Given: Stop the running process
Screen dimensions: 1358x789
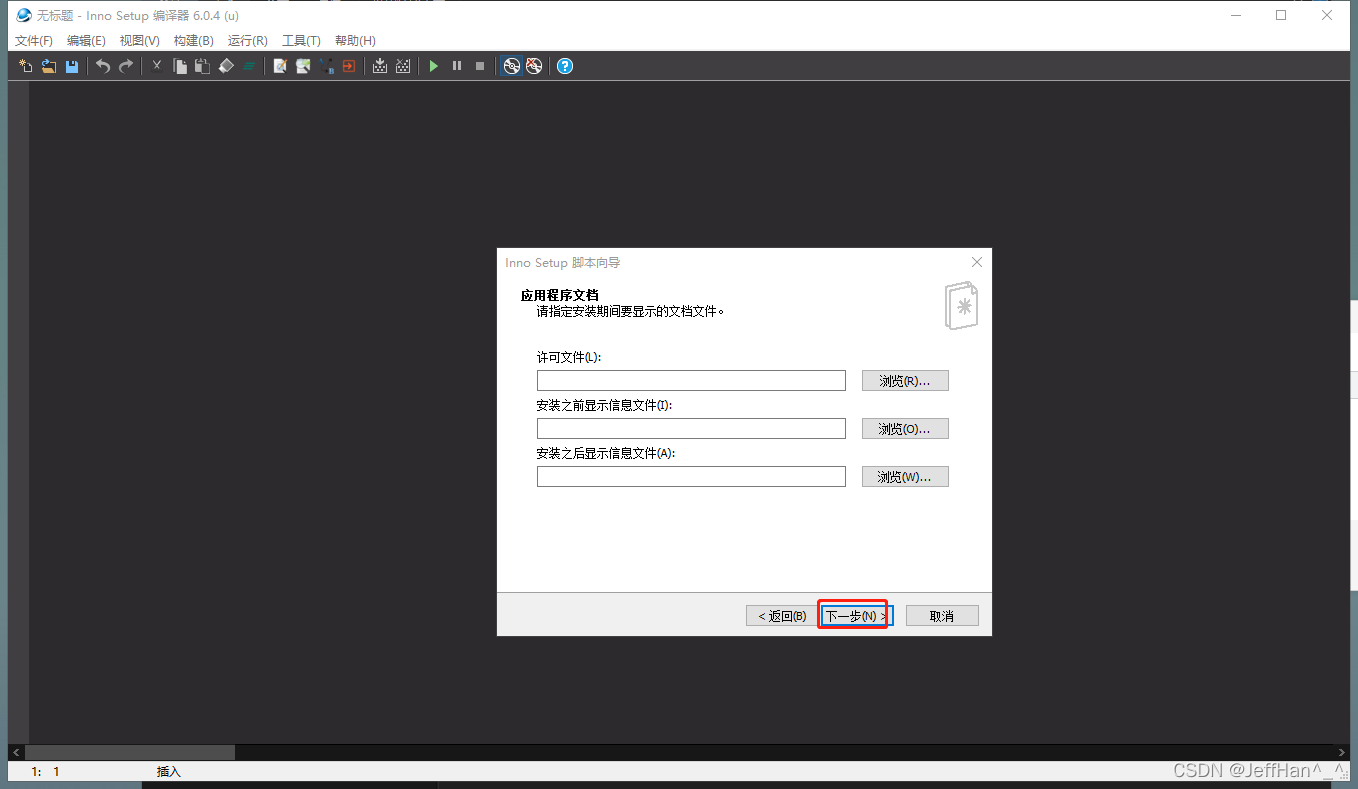Looking at the screenshot, I should point(479,66).
